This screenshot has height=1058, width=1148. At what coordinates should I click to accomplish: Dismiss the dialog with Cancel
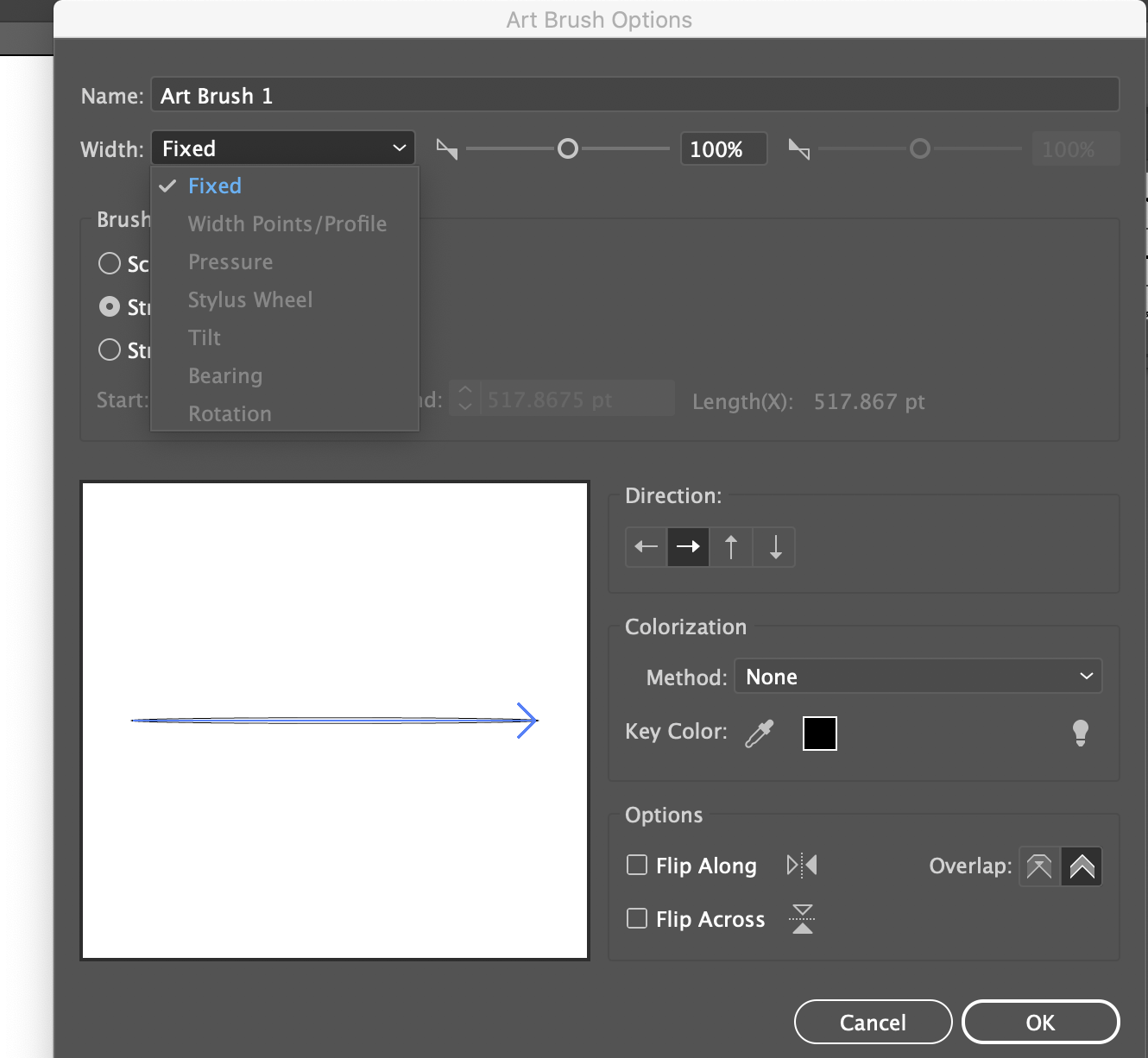(872, 1022)
